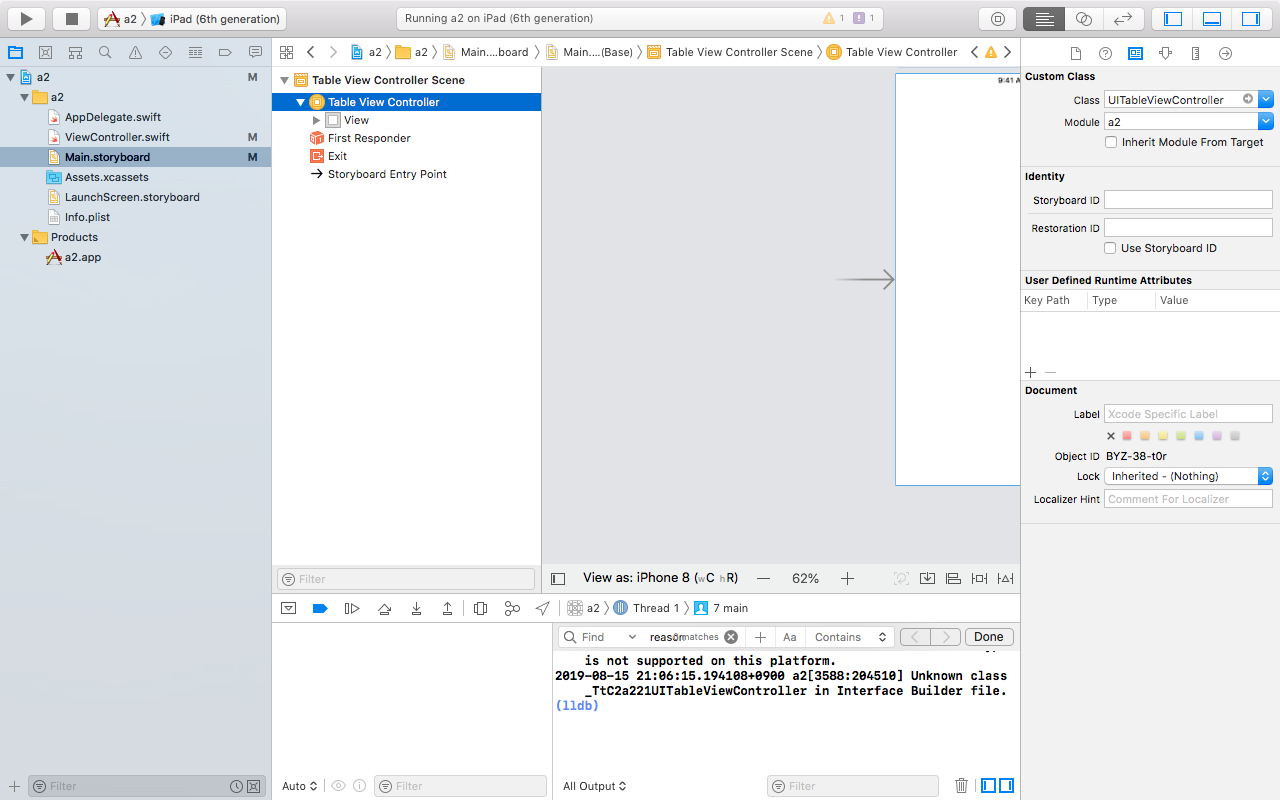The height and width of the screenshot is (800, 1280).
Task: Open the Find navigator search icon
Action: pos(105,52)
